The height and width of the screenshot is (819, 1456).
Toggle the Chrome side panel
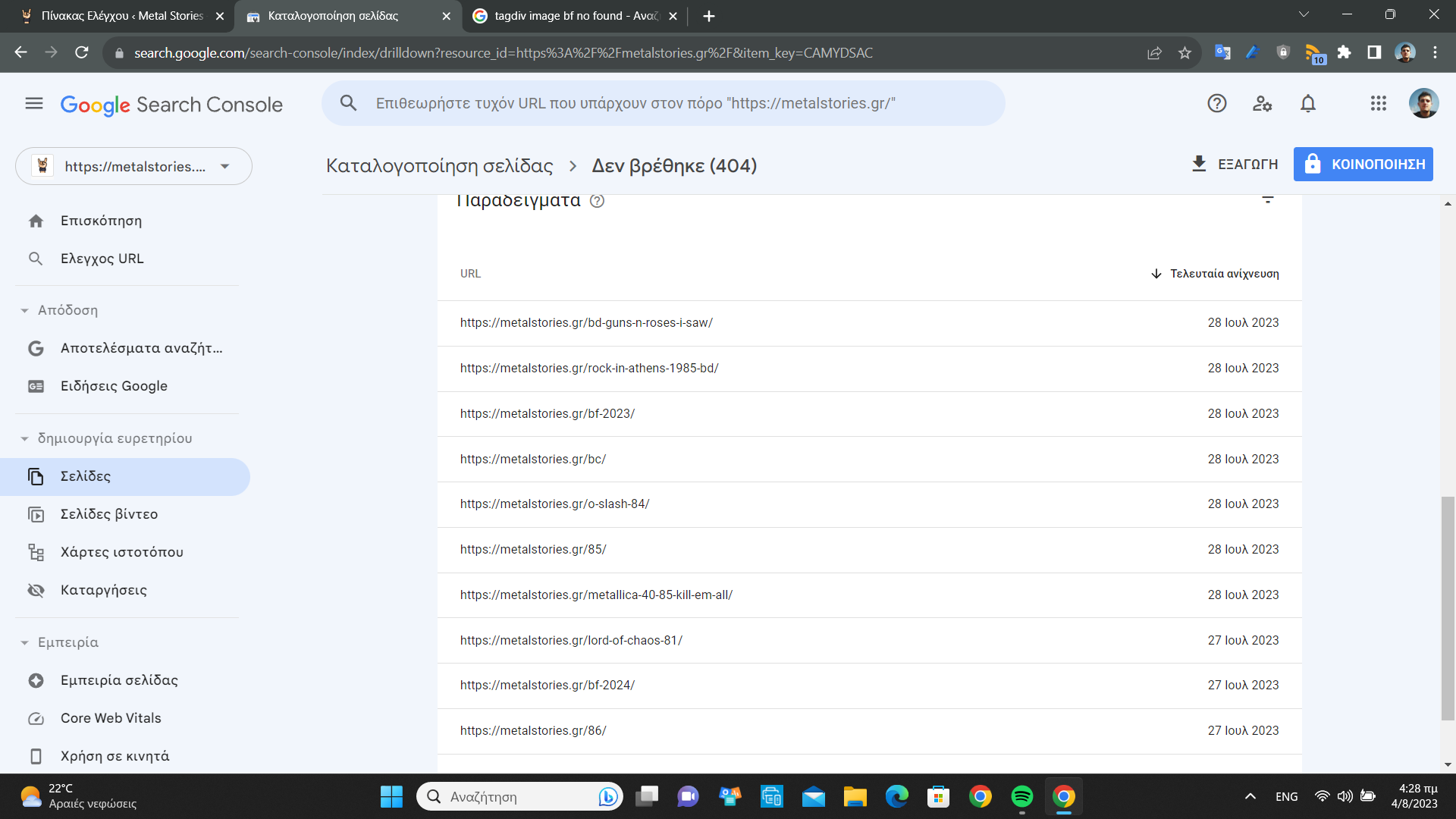click(1374, 52)
